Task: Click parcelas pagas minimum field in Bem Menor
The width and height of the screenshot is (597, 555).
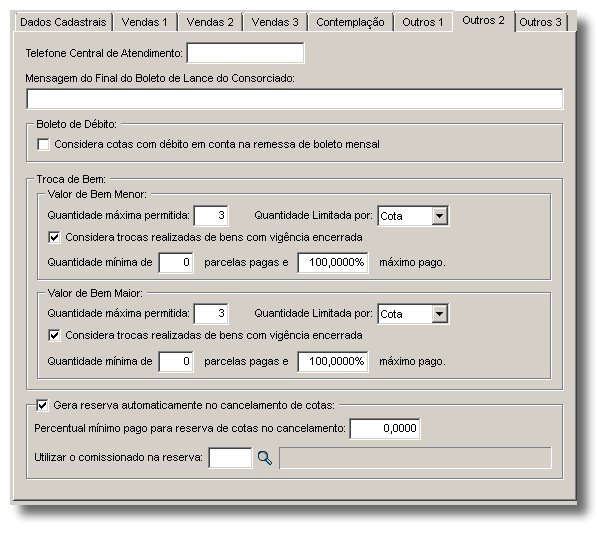Action: pyautogui.click(x=176, y=263)
